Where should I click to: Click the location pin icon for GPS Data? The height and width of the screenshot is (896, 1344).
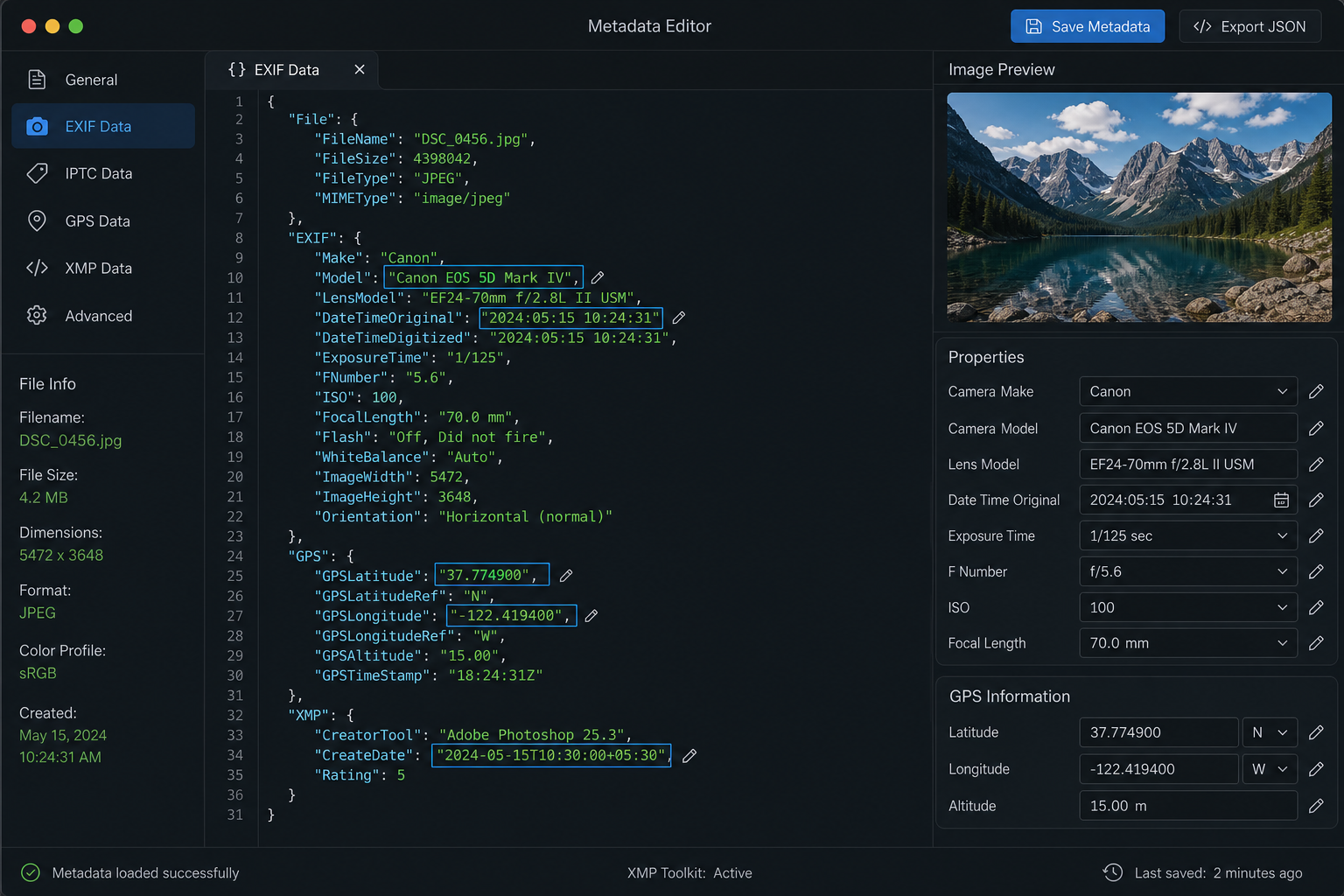[37, 220]
